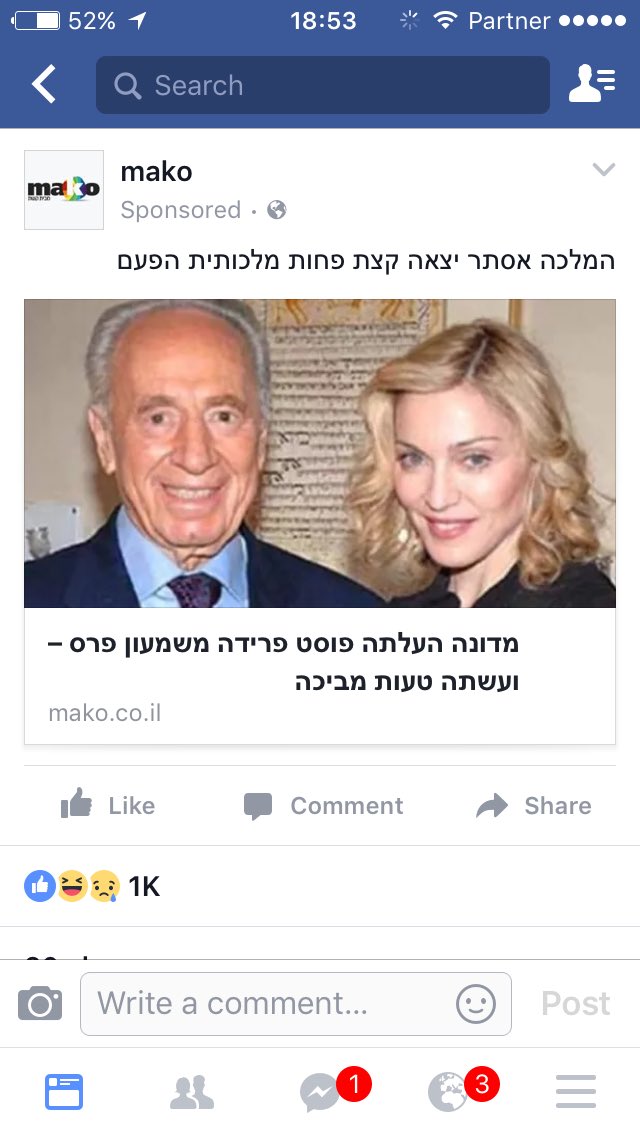View the 1K reactions list
The width and height of the screenshot is (640, 1136).
92,886
